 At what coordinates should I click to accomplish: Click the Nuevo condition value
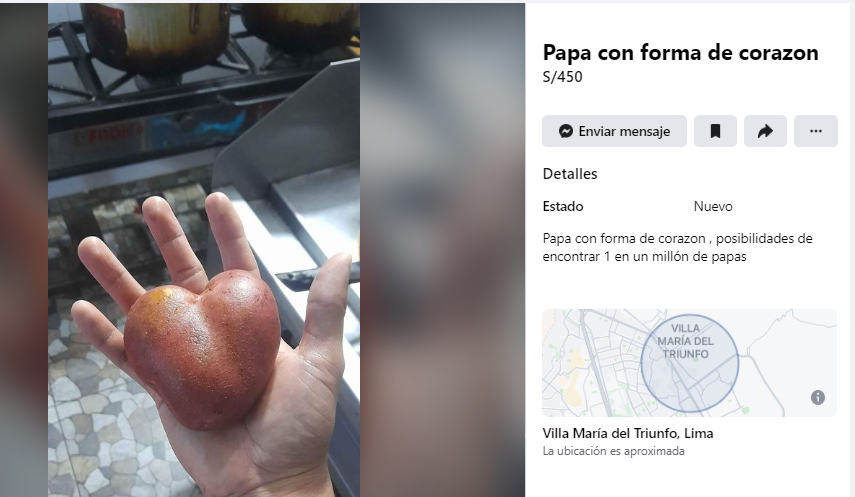(713, 206)
